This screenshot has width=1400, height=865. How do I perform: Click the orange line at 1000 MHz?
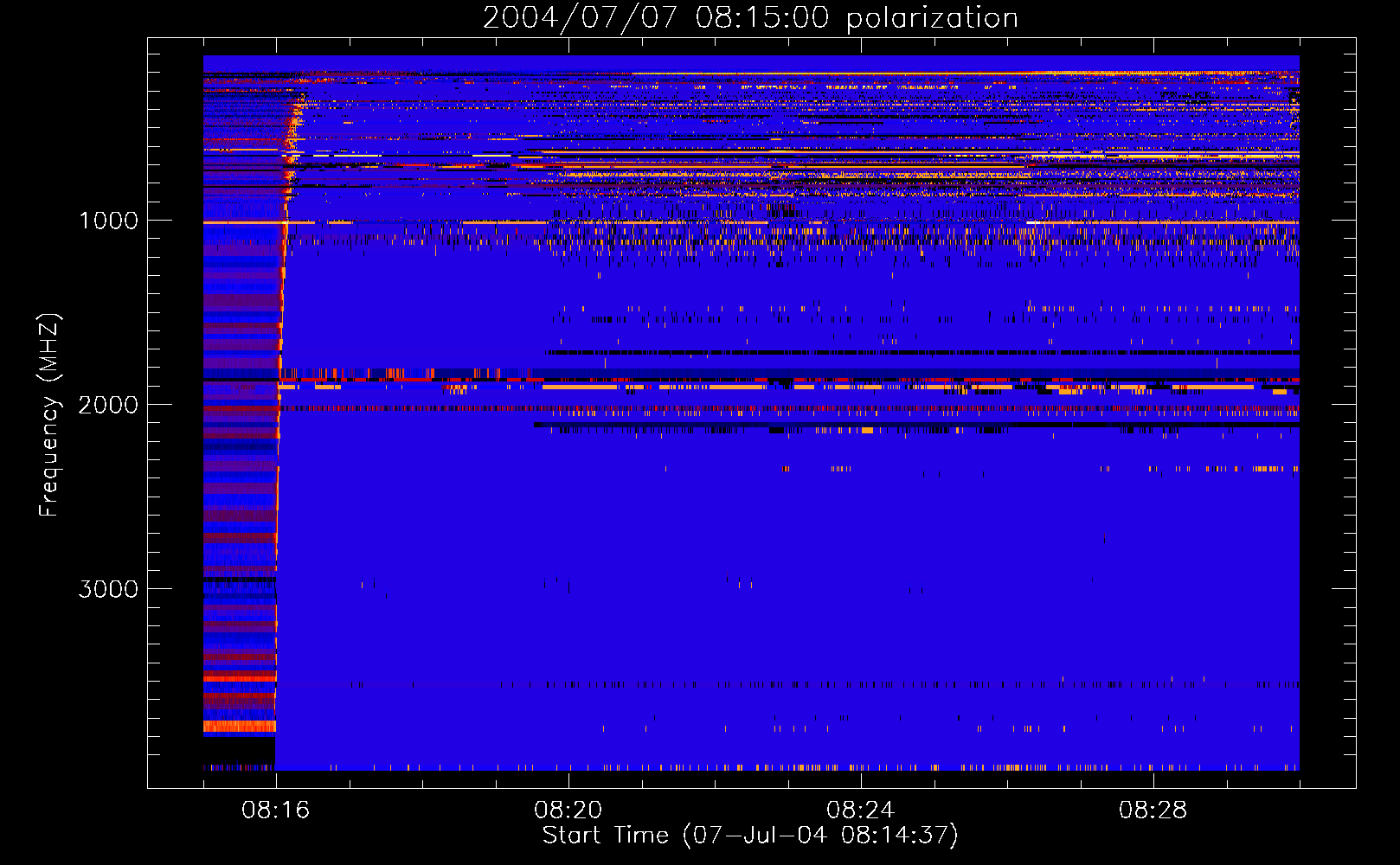[x=751, y=222]
